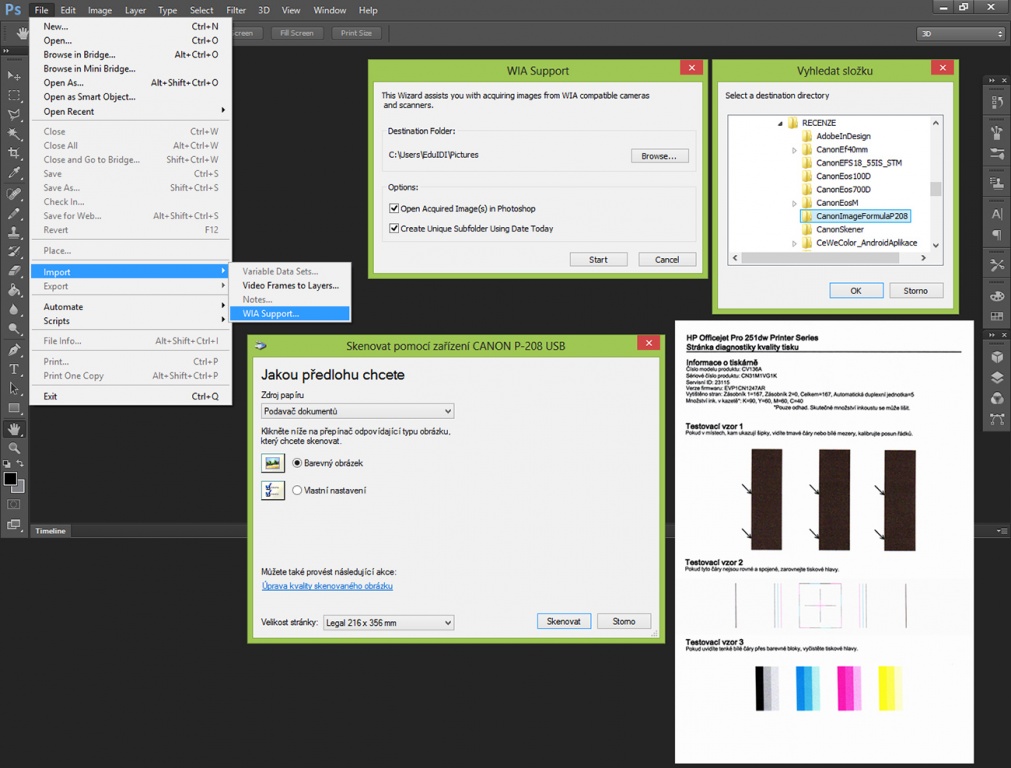Expand the Open Recent submenu
This screenshot has width=1011, height=768.
pos(131,112)
